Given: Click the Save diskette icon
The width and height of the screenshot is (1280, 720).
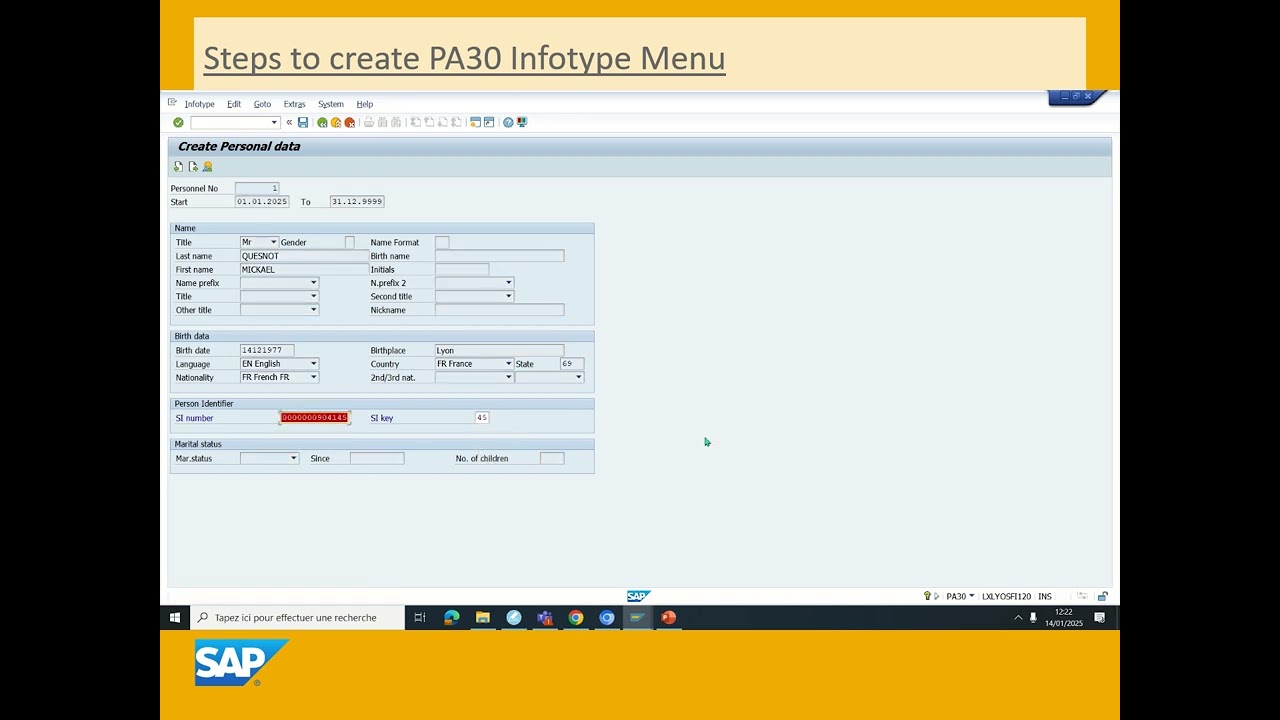Looking at the screenshot, I should point(303,122).
